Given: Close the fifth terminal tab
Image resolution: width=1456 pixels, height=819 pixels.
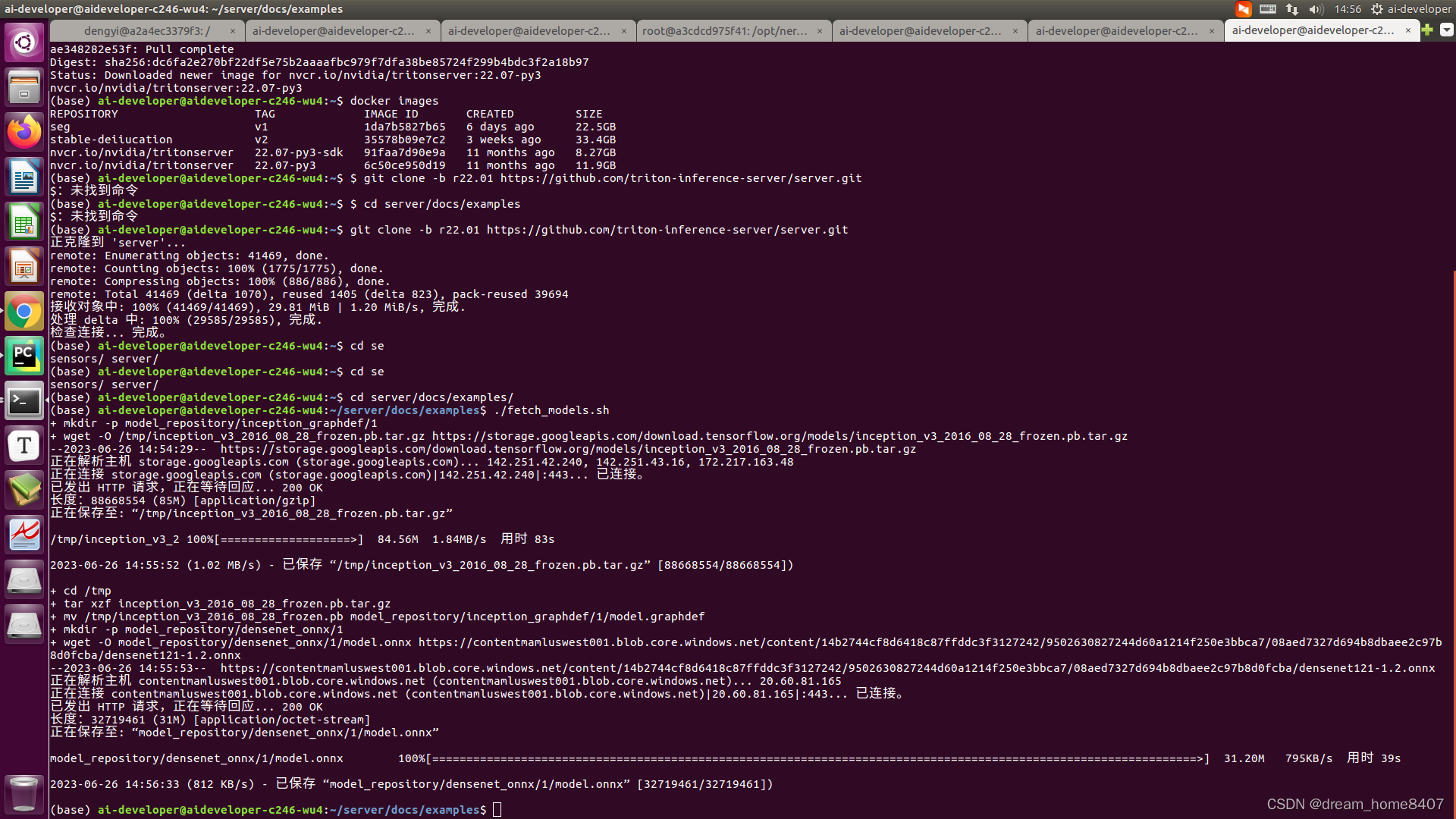Looking at the screenshot, I should click(1015, 31).
